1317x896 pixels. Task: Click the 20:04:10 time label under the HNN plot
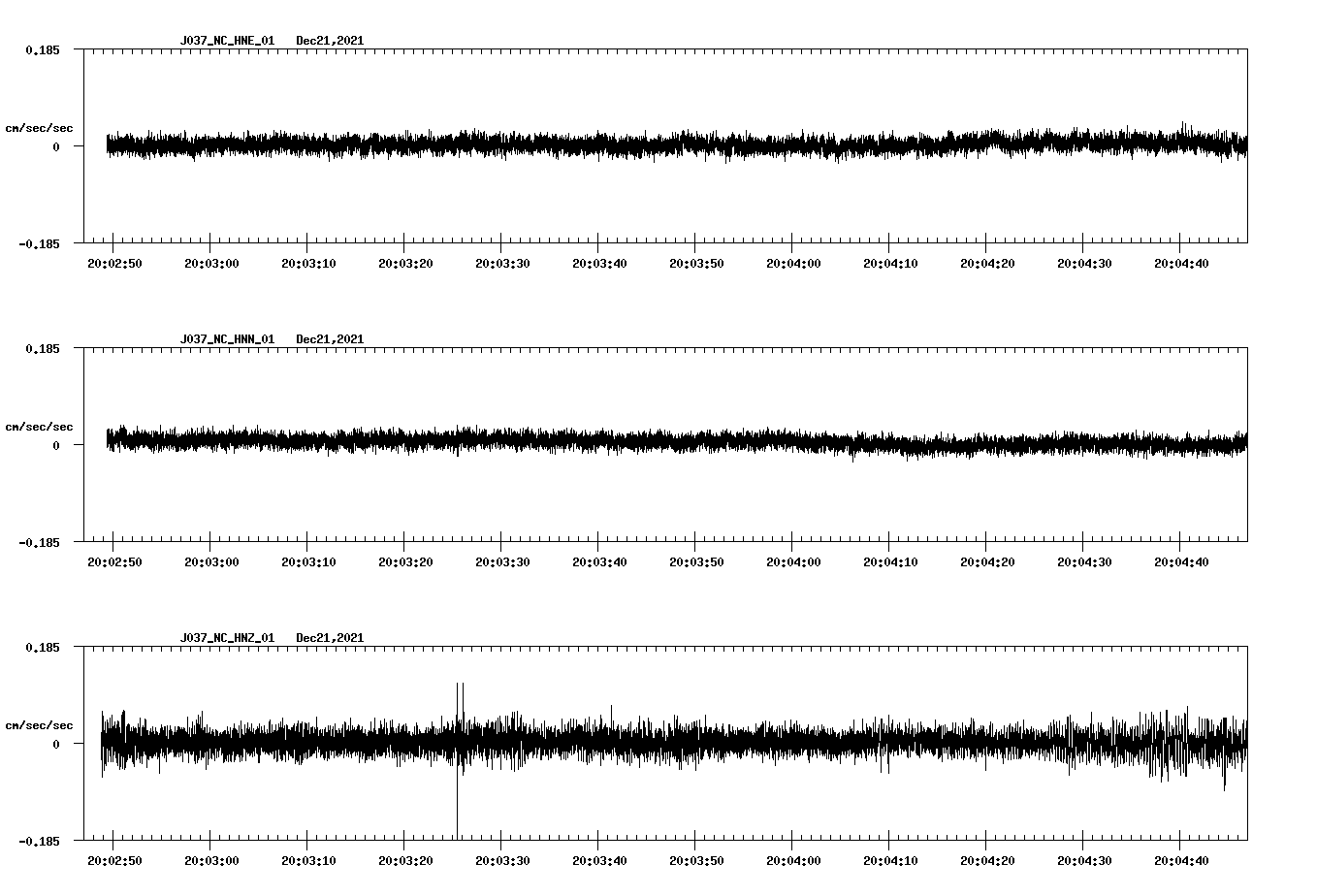coord(890,562)
